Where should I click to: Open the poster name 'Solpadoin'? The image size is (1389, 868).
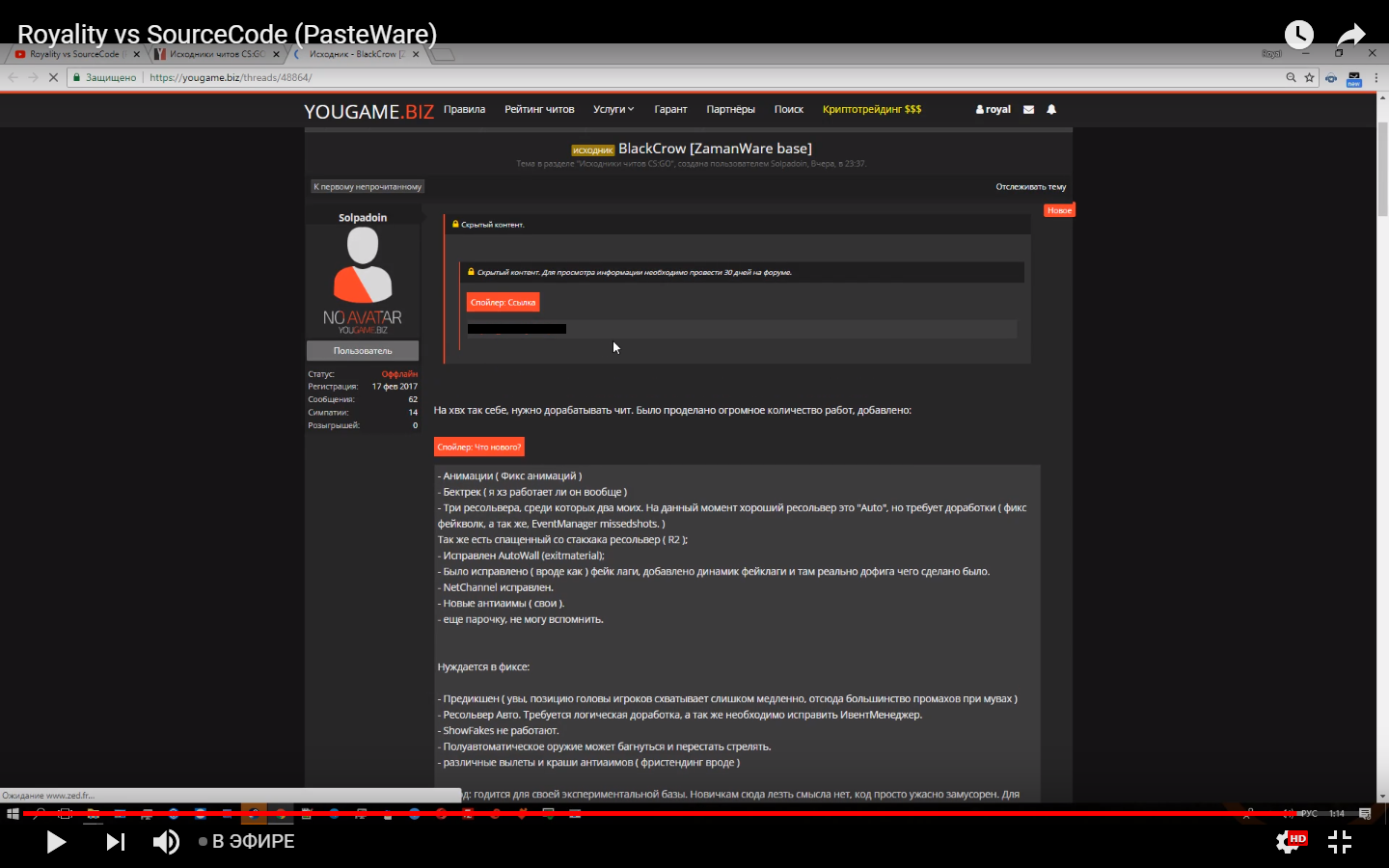point(363,218)
